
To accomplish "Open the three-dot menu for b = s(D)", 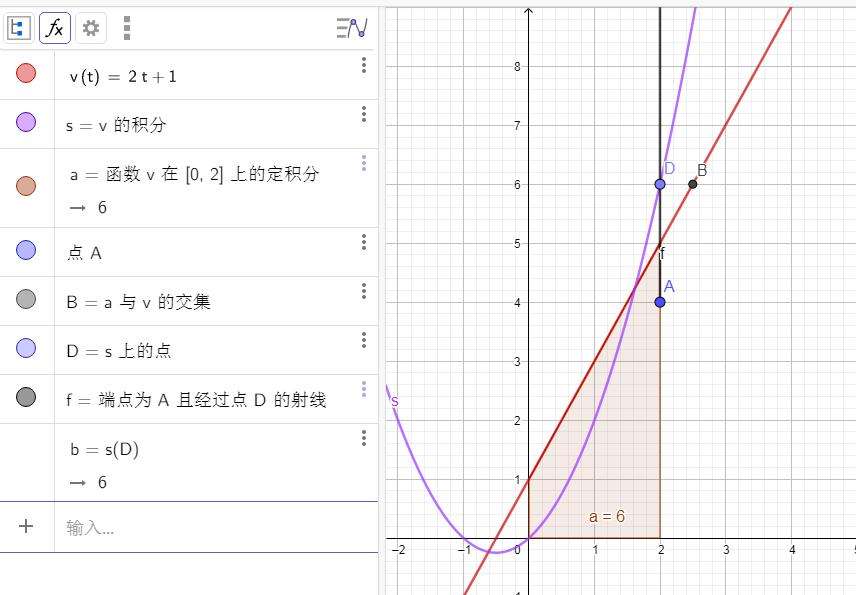I will coord(363,437).
